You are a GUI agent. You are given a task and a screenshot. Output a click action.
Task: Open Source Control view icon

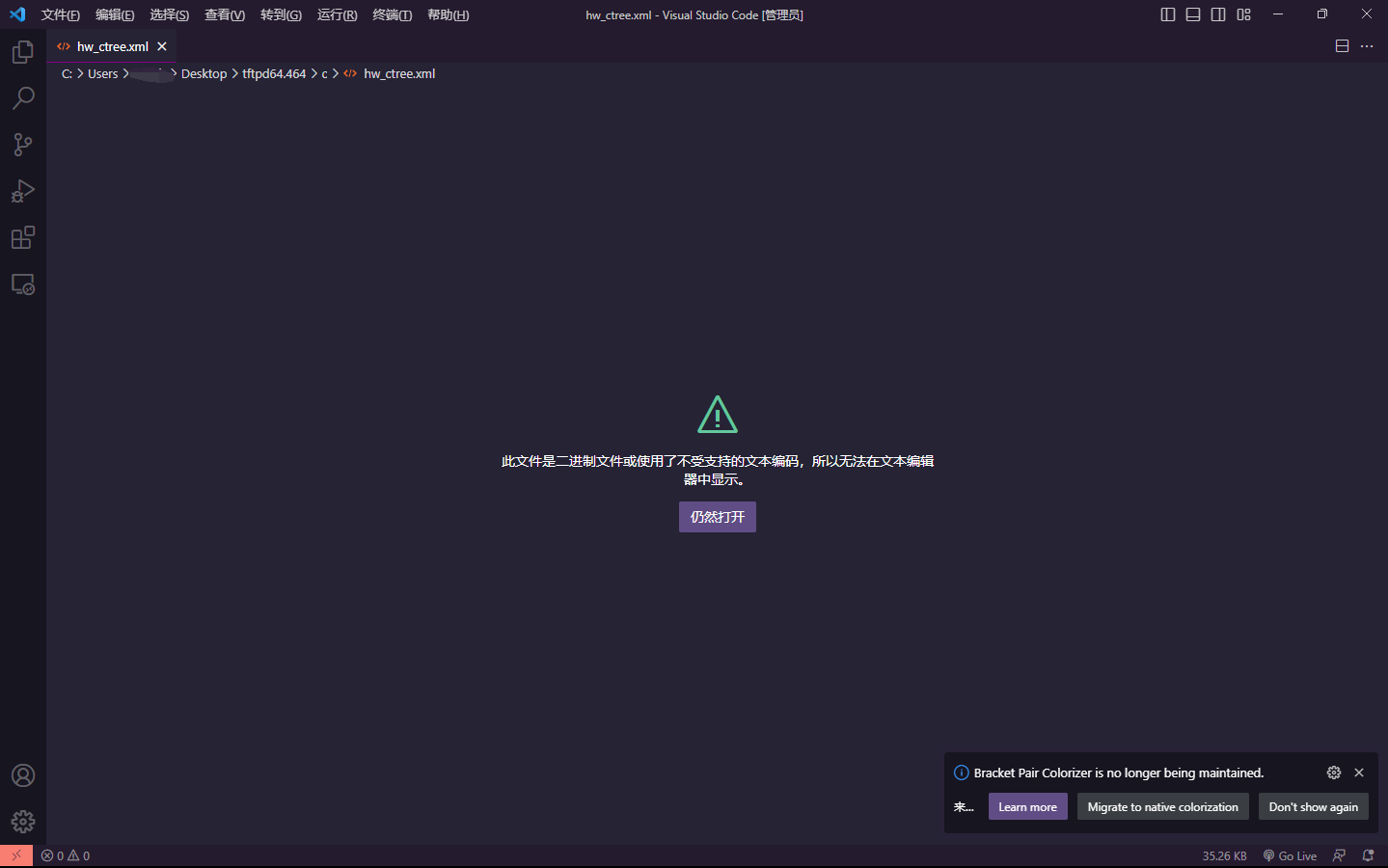(x=23, y=145)
